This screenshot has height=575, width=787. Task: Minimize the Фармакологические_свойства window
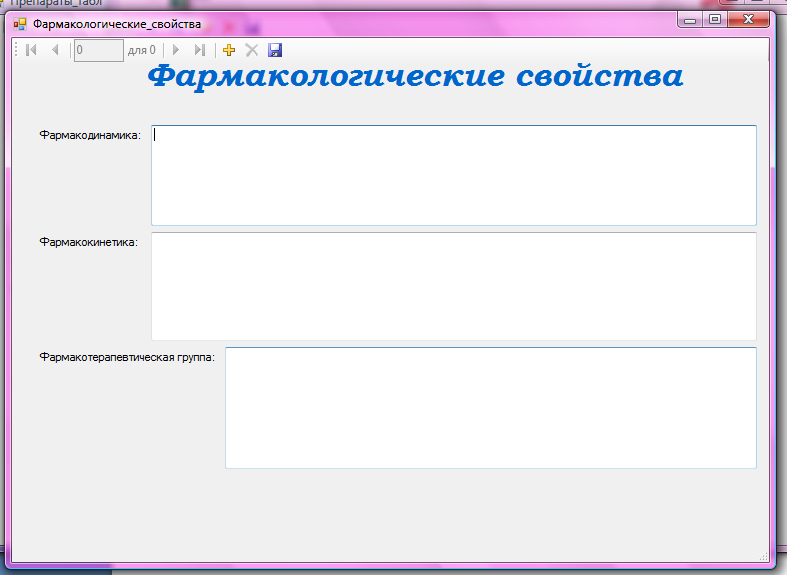pos(690,20)
